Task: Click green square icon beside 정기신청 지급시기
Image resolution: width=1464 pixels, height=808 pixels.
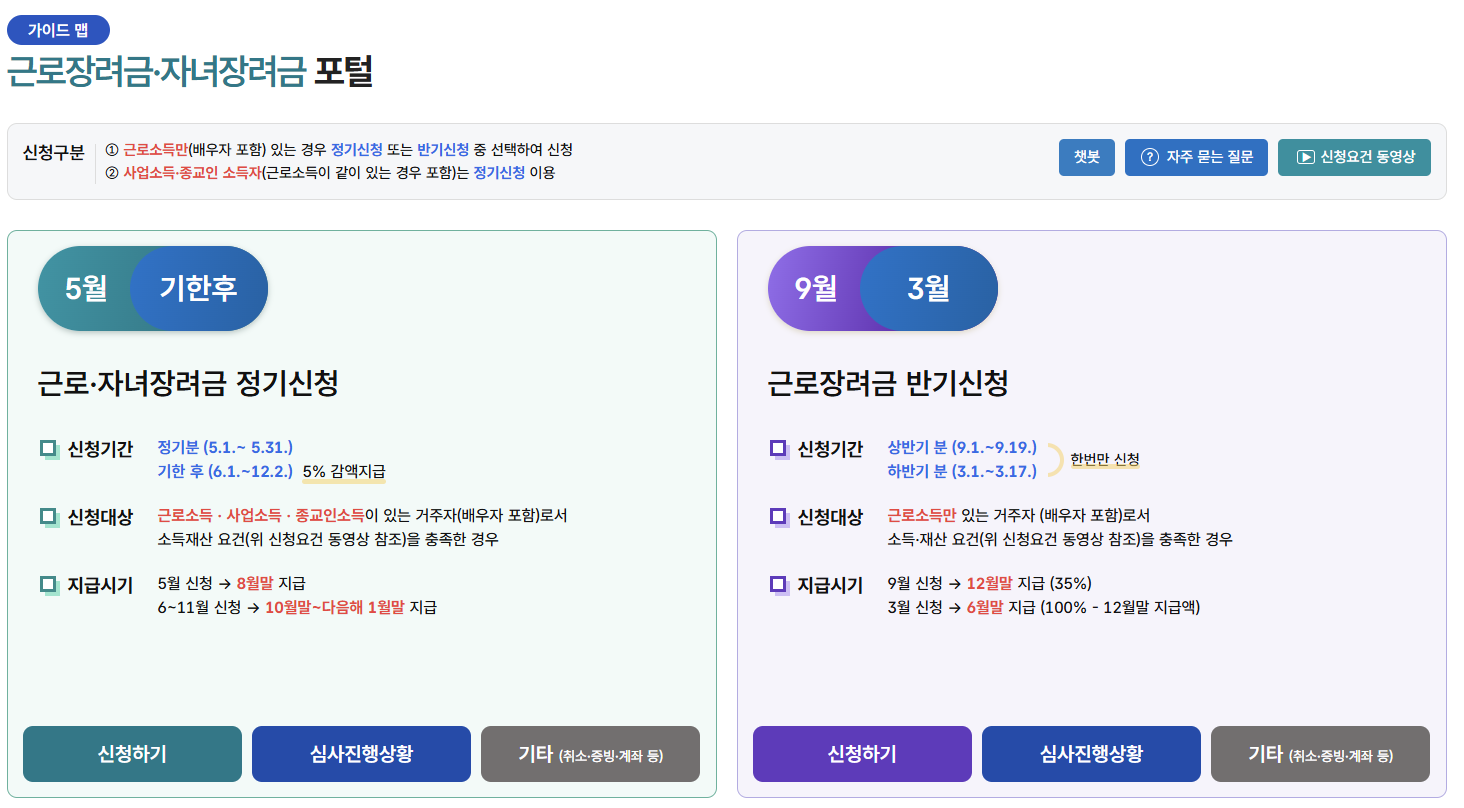Action: click(x=49, y=585)
